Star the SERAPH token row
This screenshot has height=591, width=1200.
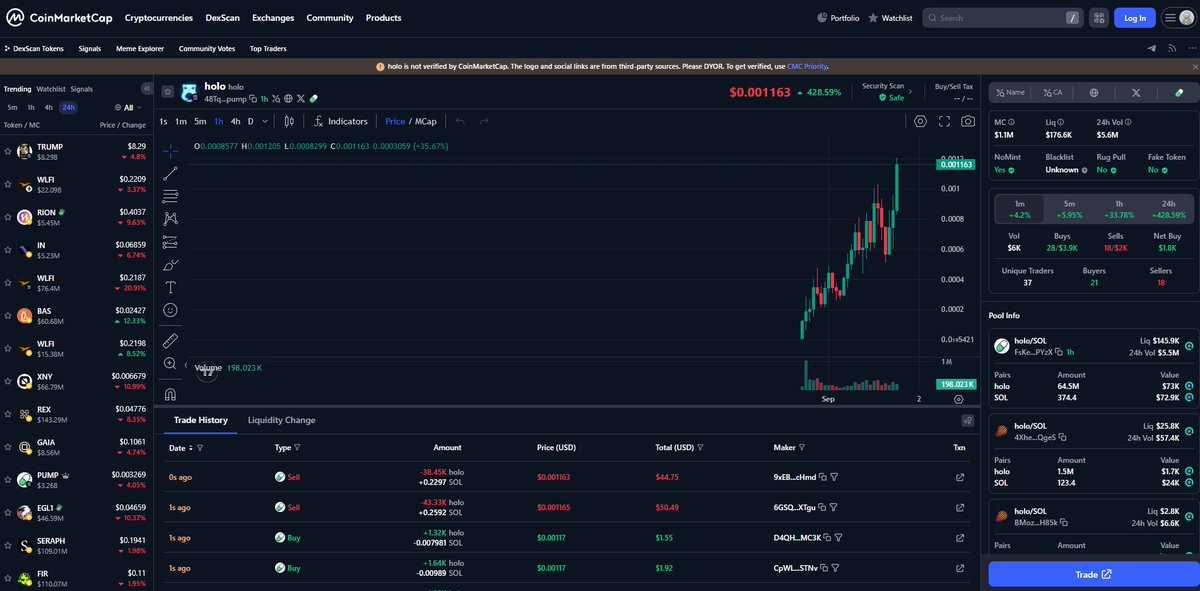coord(8,545)
